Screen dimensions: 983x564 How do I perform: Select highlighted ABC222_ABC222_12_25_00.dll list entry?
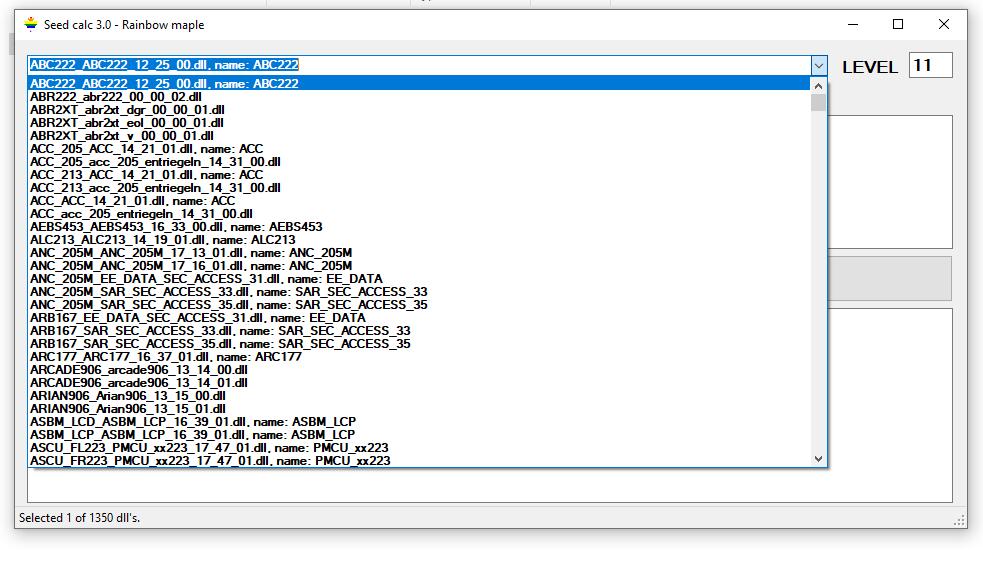pos(164,84)
